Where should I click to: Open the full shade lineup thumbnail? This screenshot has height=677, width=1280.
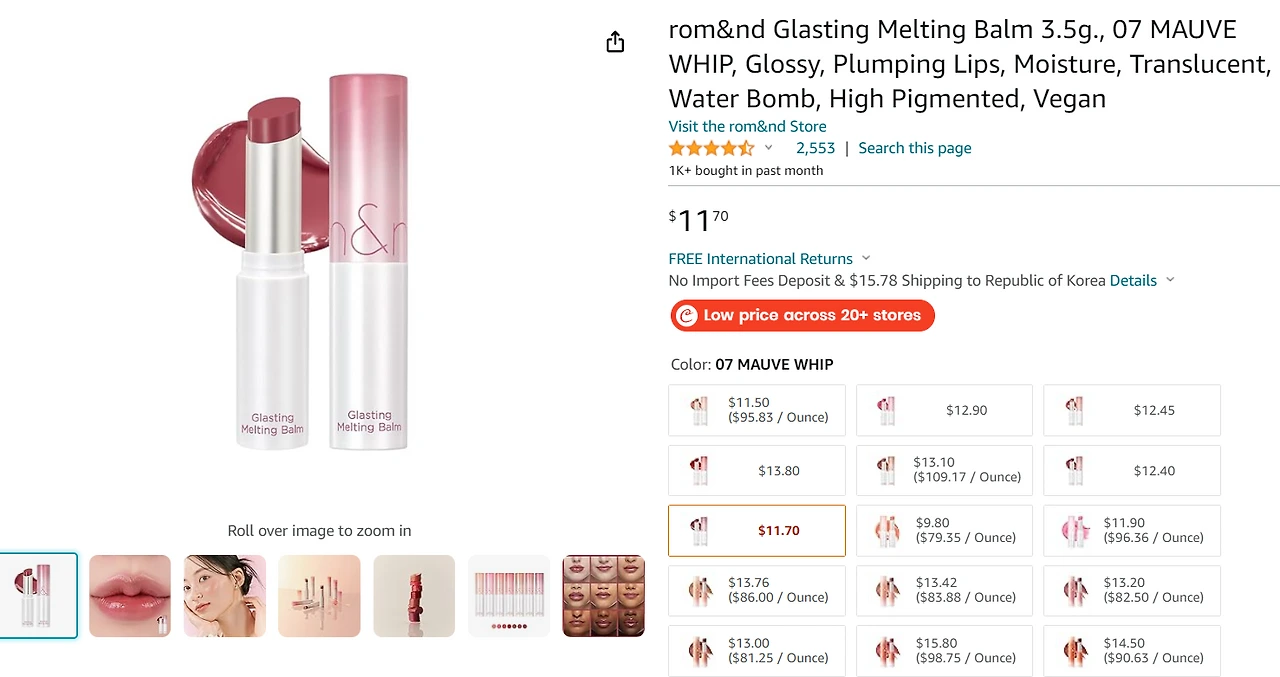(x=509, y=596)
